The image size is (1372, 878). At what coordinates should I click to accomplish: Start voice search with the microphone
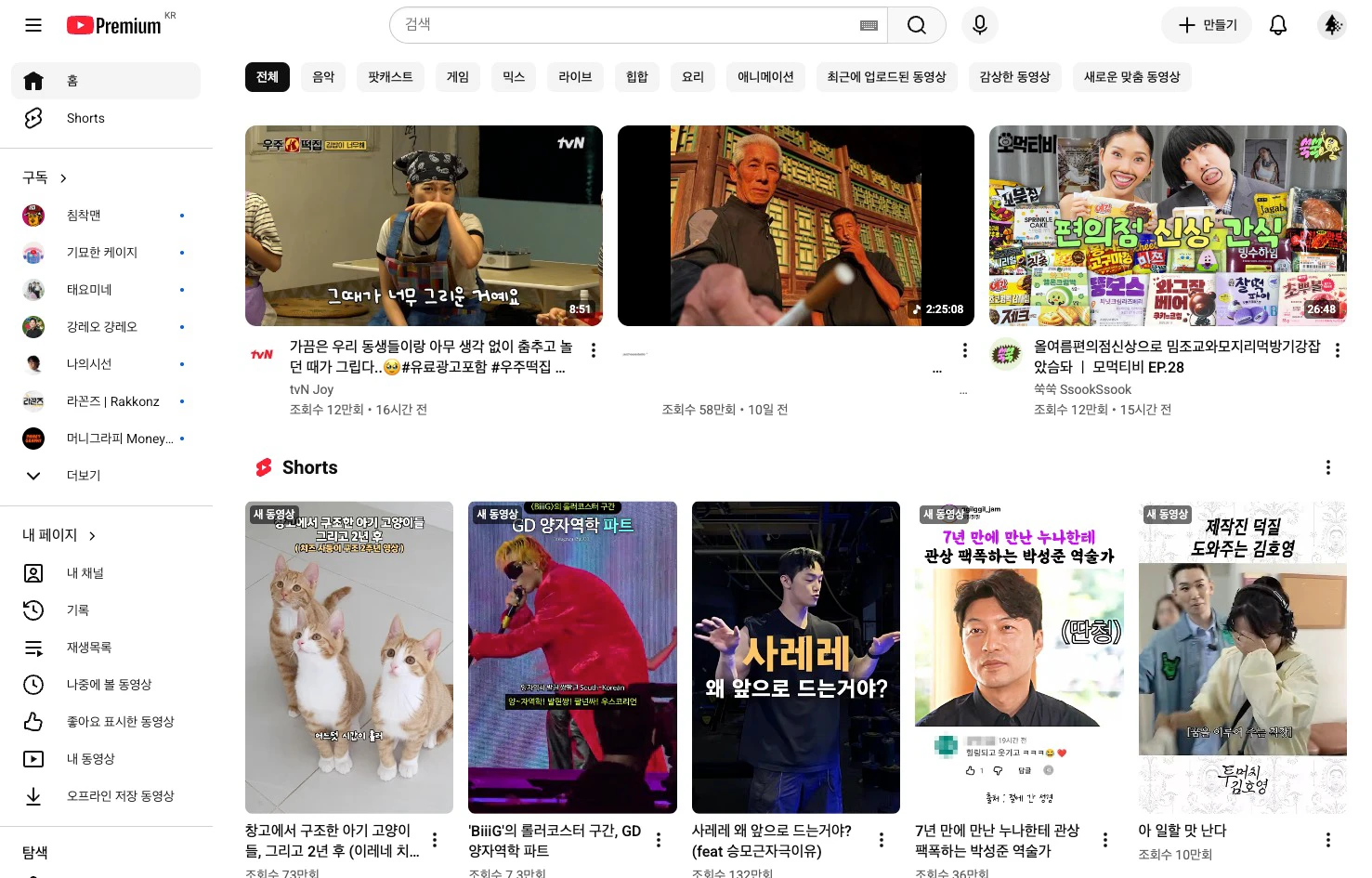(979, 25)
